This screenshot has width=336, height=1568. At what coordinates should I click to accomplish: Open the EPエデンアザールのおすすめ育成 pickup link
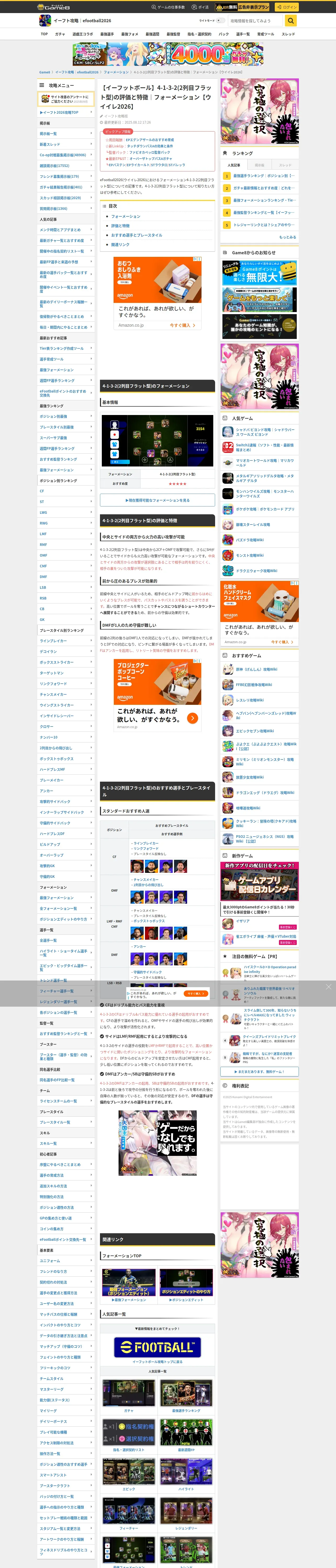point(149,140)
